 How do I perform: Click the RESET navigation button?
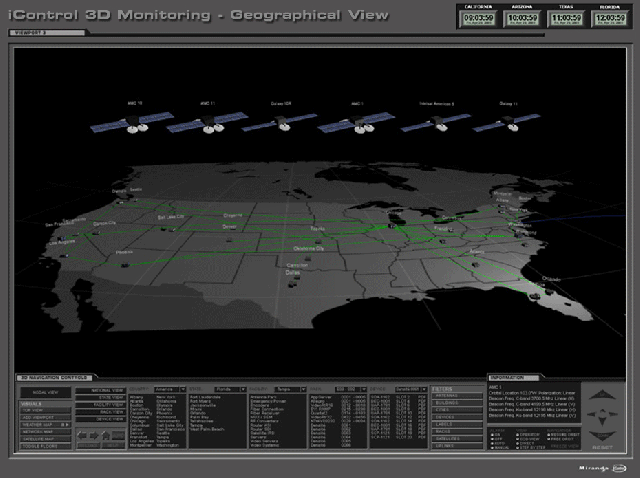(x=602, y=448)
